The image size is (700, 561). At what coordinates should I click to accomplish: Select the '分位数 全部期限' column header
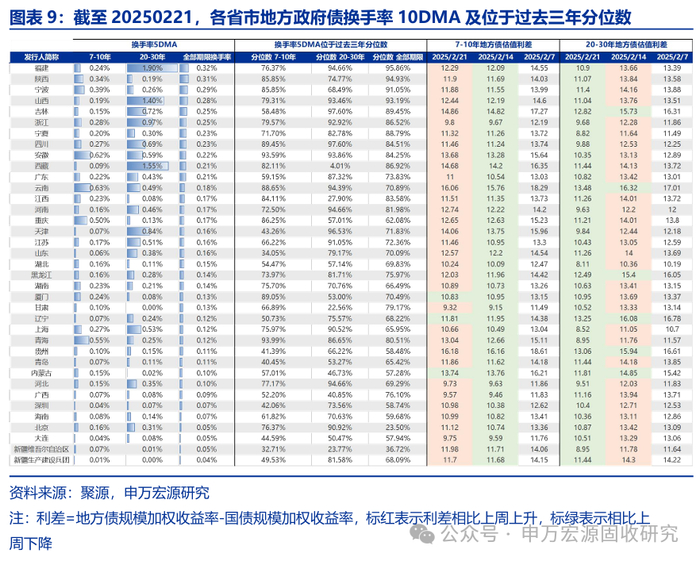[x=398, y=57]
